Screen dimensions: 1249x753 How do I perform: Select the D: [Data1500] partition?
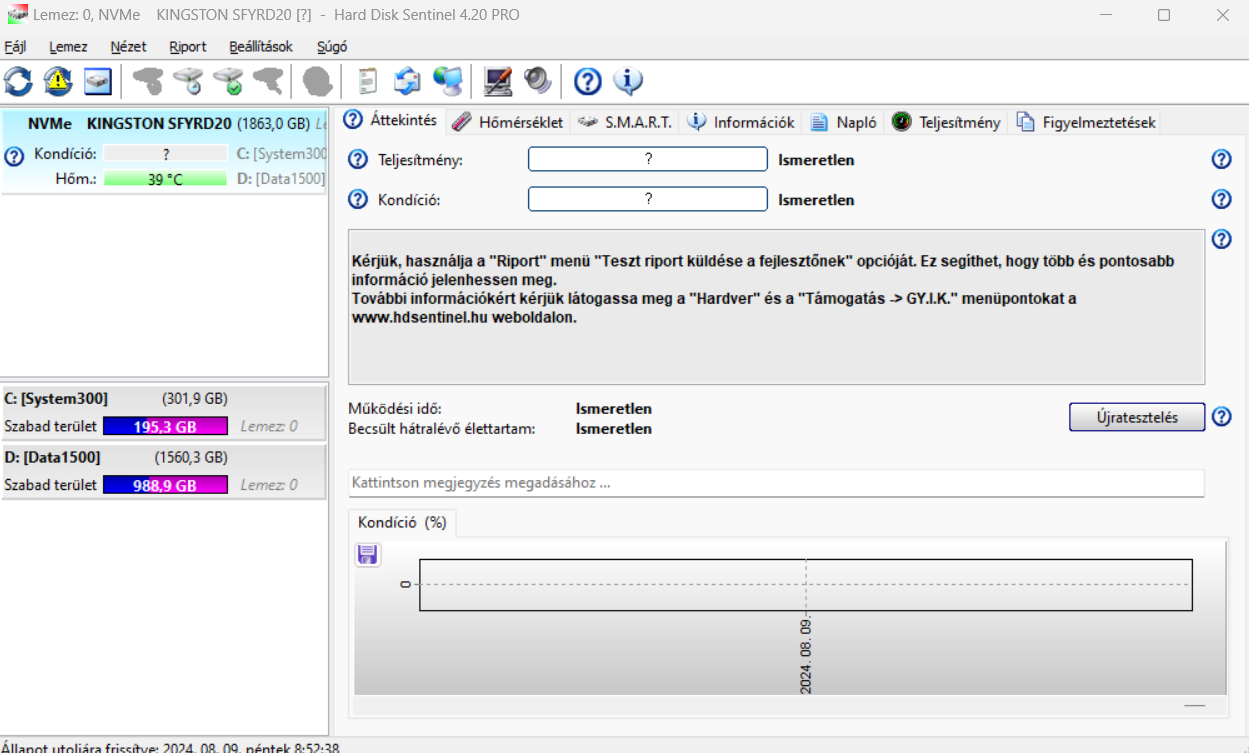pos(164,472)
